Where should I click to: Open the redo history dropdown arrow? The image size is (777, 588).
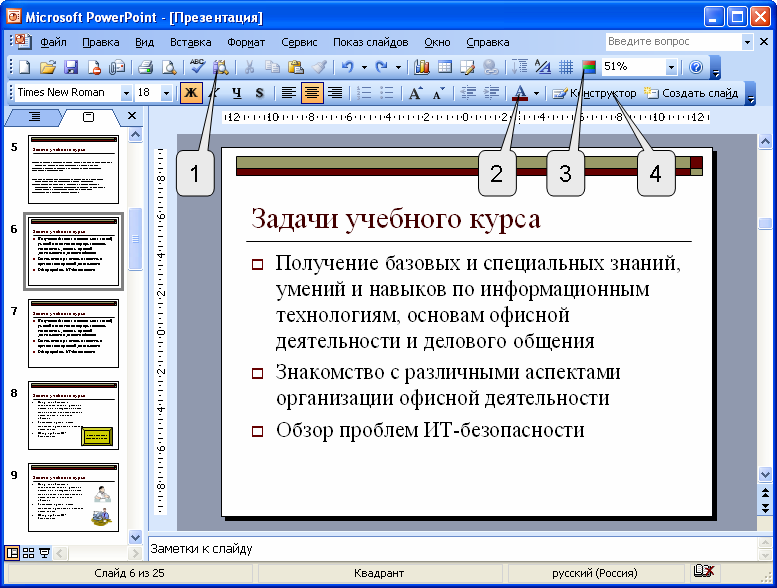tap(398, 67)
